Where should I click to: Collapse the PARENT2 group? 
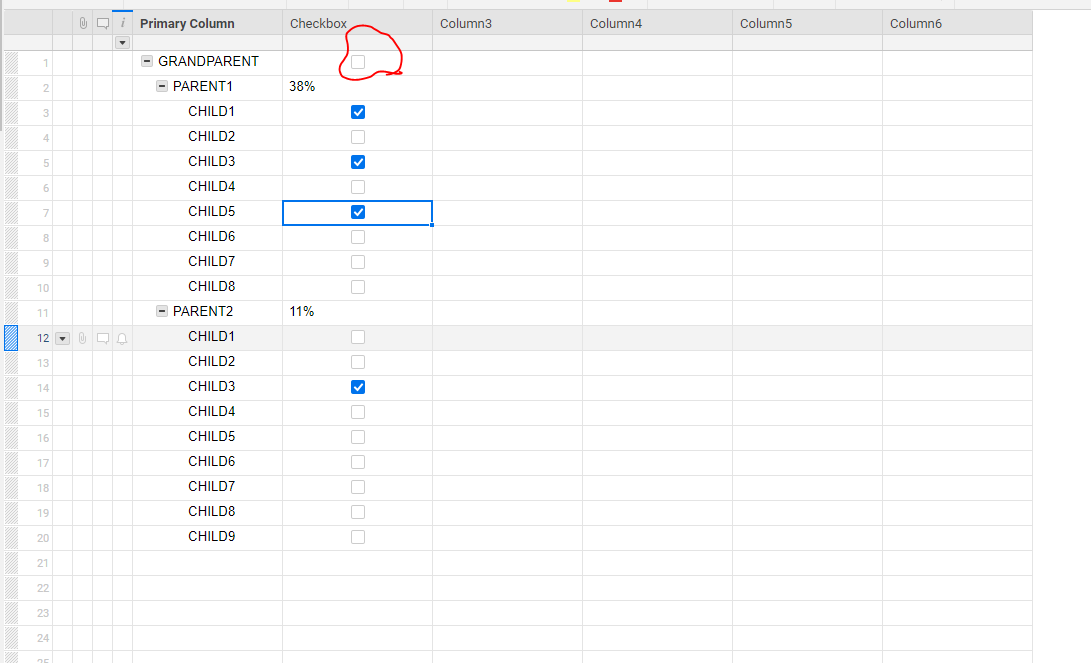161,311
